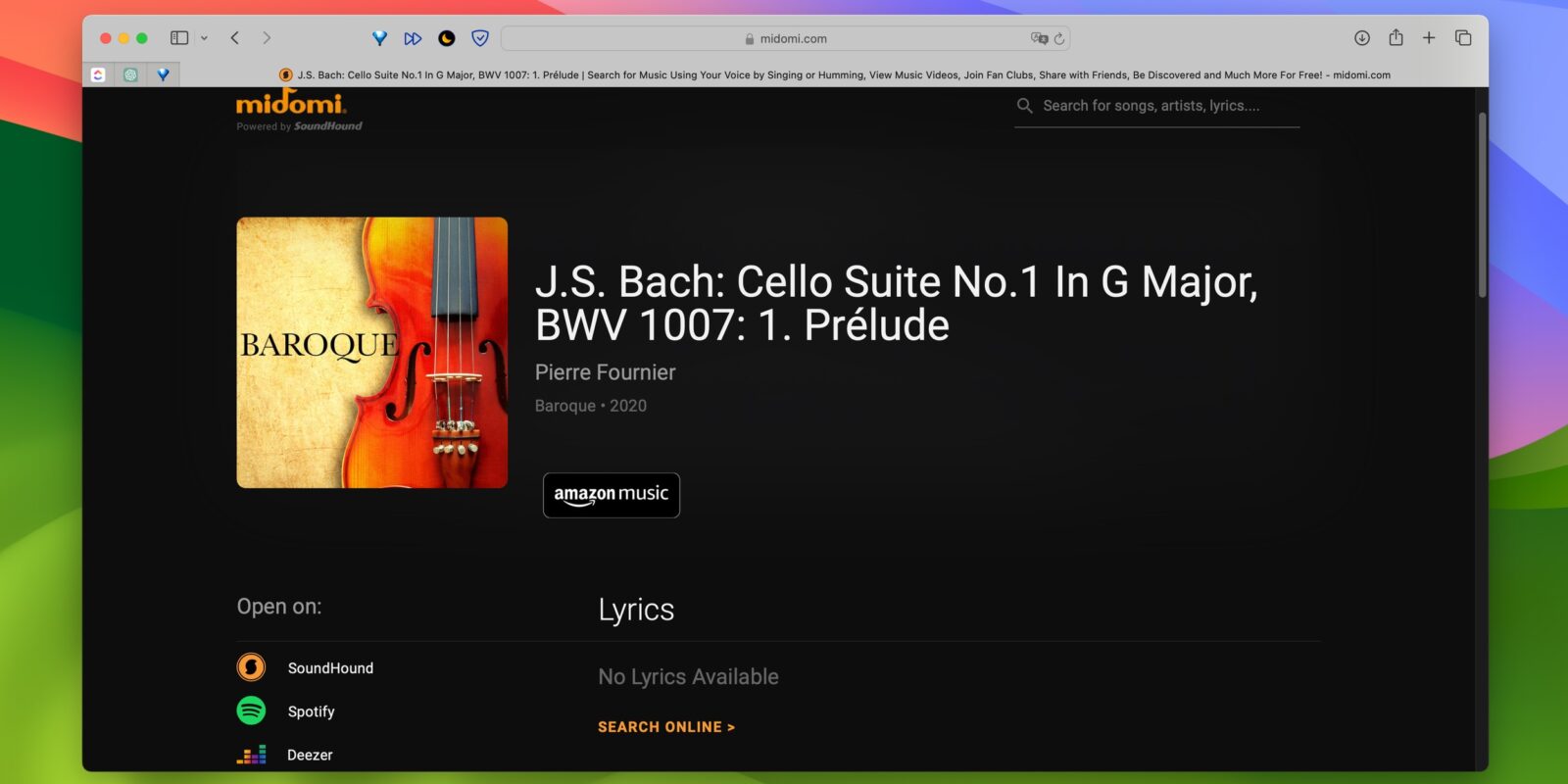Open a new tab with plus
The width and height of the screenshot is (1568, 784).
coord(1429,38)
